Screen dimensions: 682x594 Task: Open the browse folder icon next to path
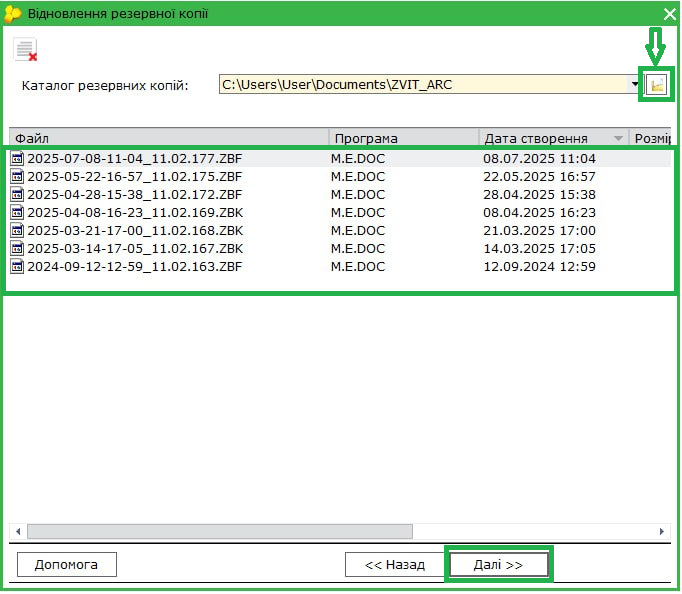(656, 85)
